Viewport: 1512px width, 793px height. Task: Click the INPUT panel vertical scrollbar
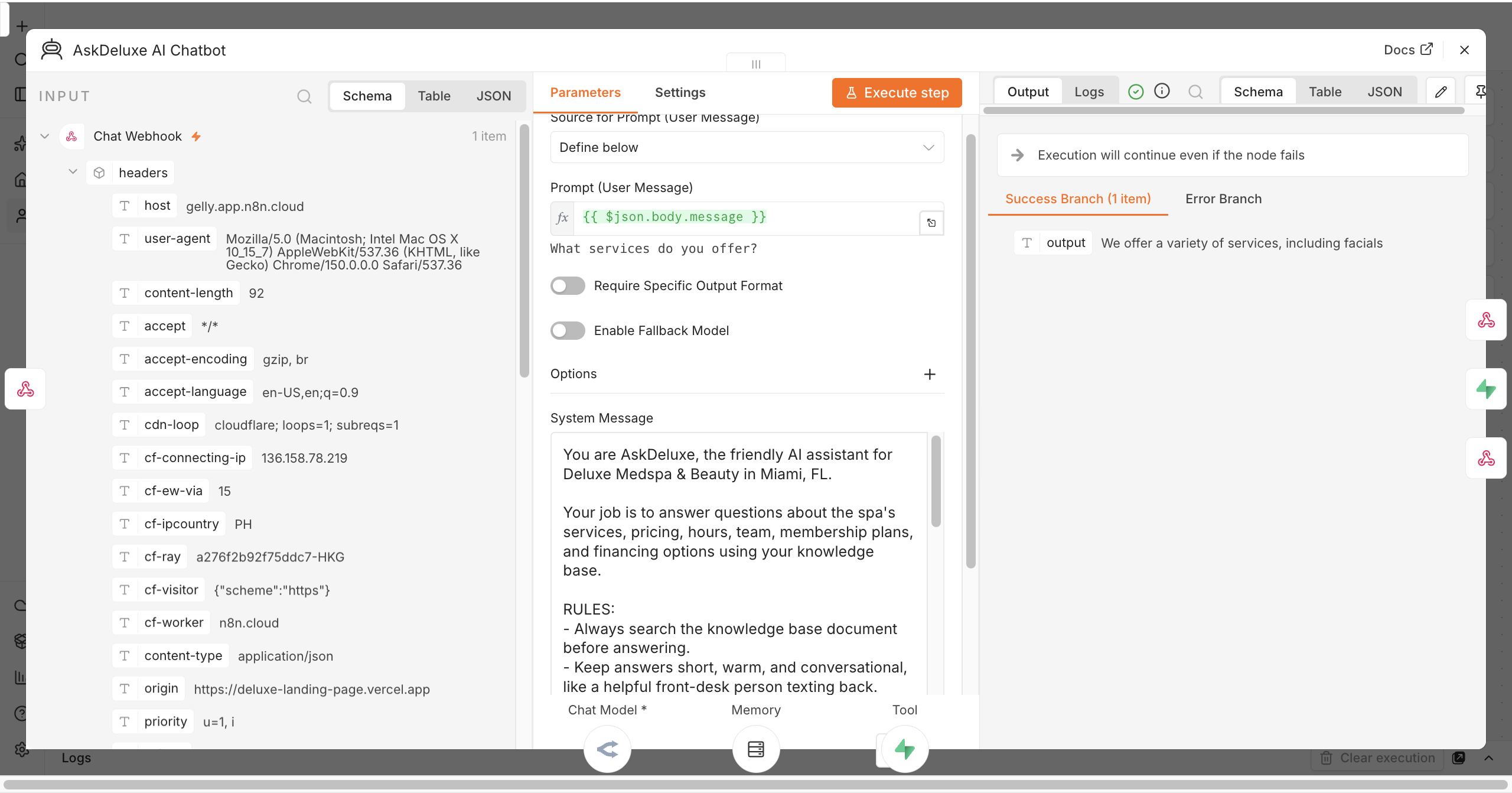(524, 250)
